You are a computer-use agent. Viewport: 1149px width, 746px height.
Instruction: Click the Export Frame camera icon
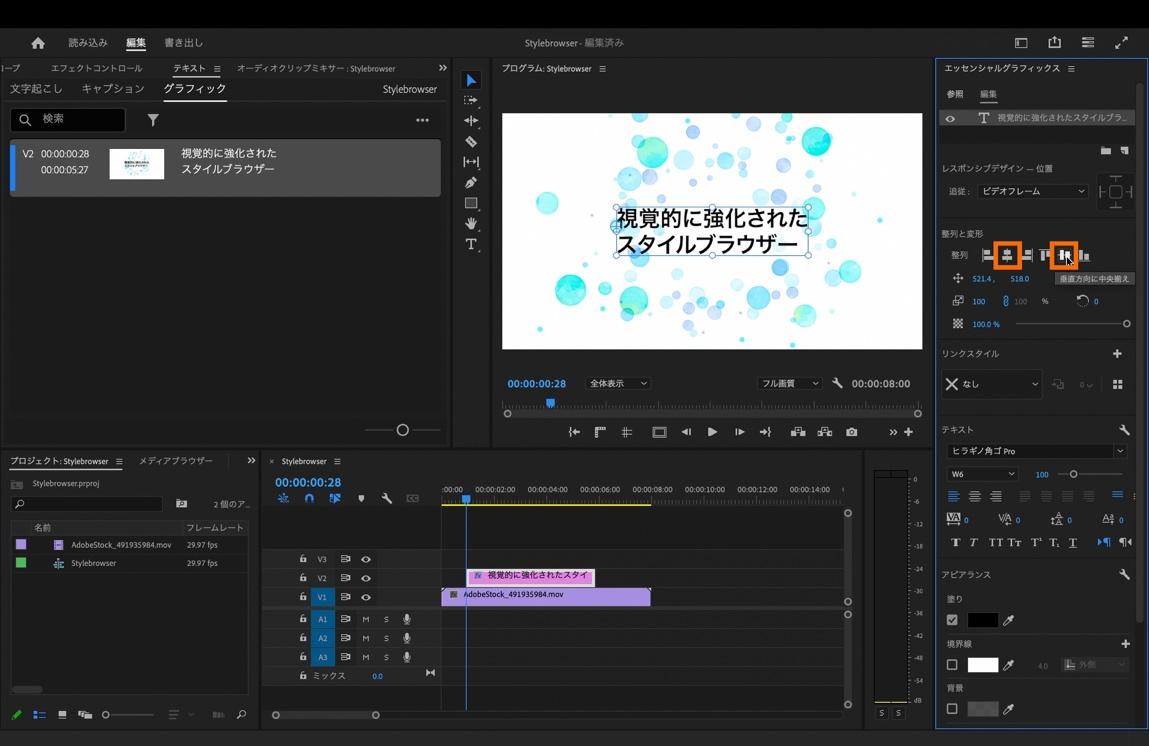click(852, 432)
